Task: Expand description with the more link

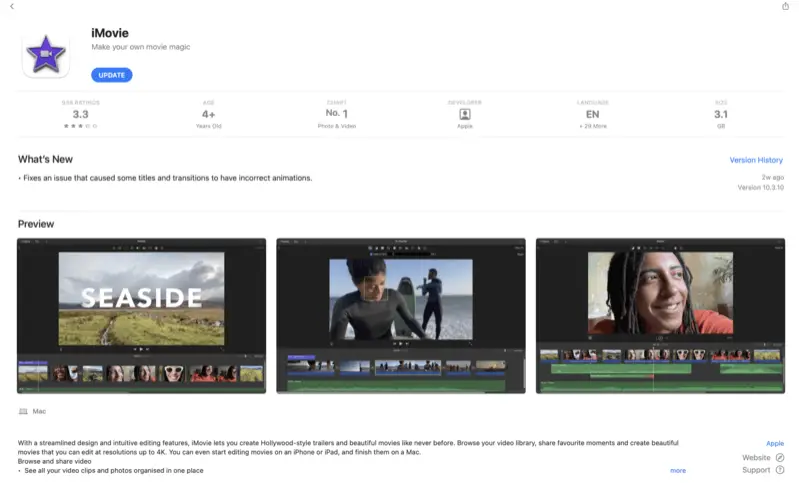Action: [678, 470]
